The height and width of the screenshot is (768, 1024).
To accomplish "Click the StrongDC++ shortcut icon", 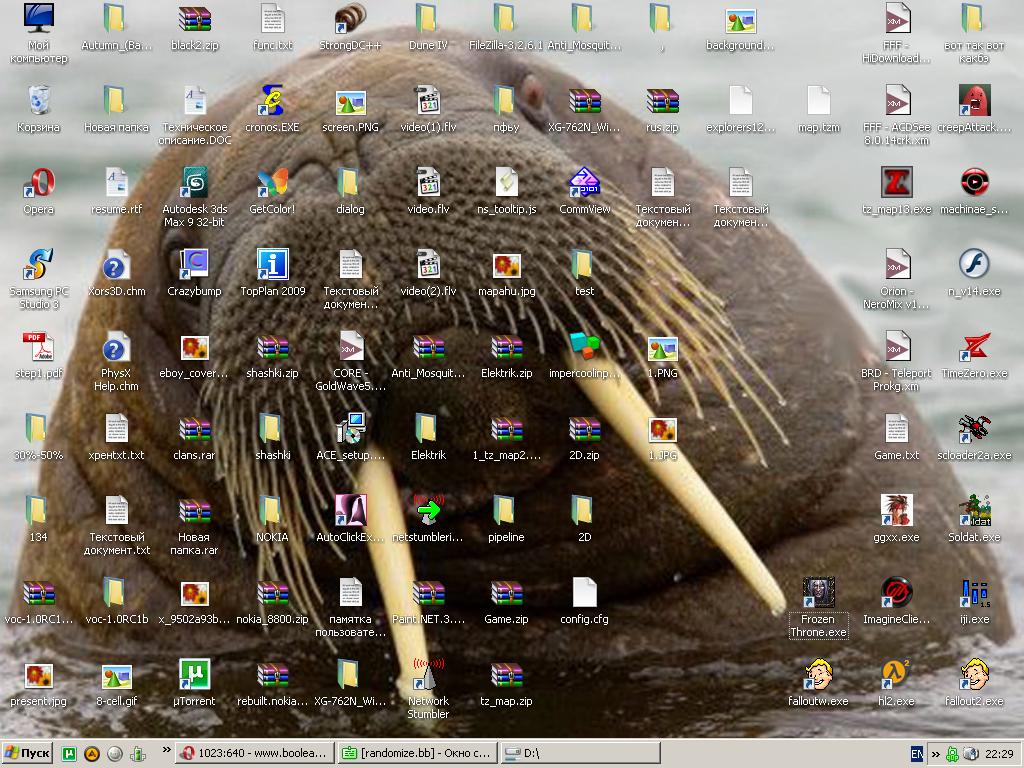I will point(350,20).
